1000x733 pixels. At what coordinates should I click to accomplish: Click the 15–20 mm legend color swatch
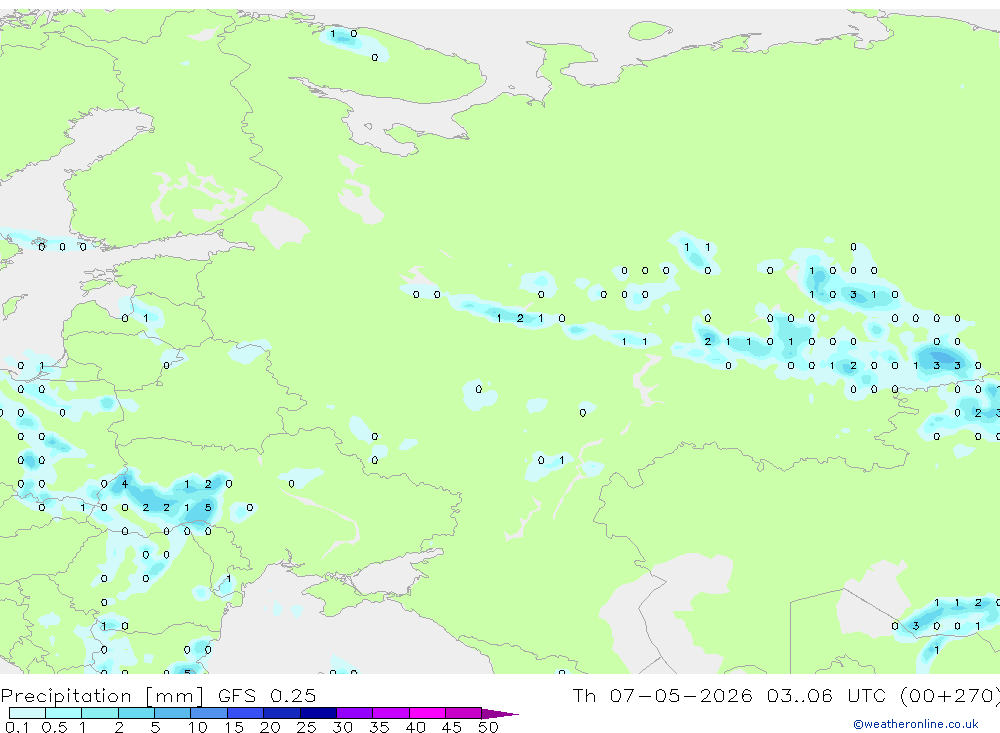point(246,713)
